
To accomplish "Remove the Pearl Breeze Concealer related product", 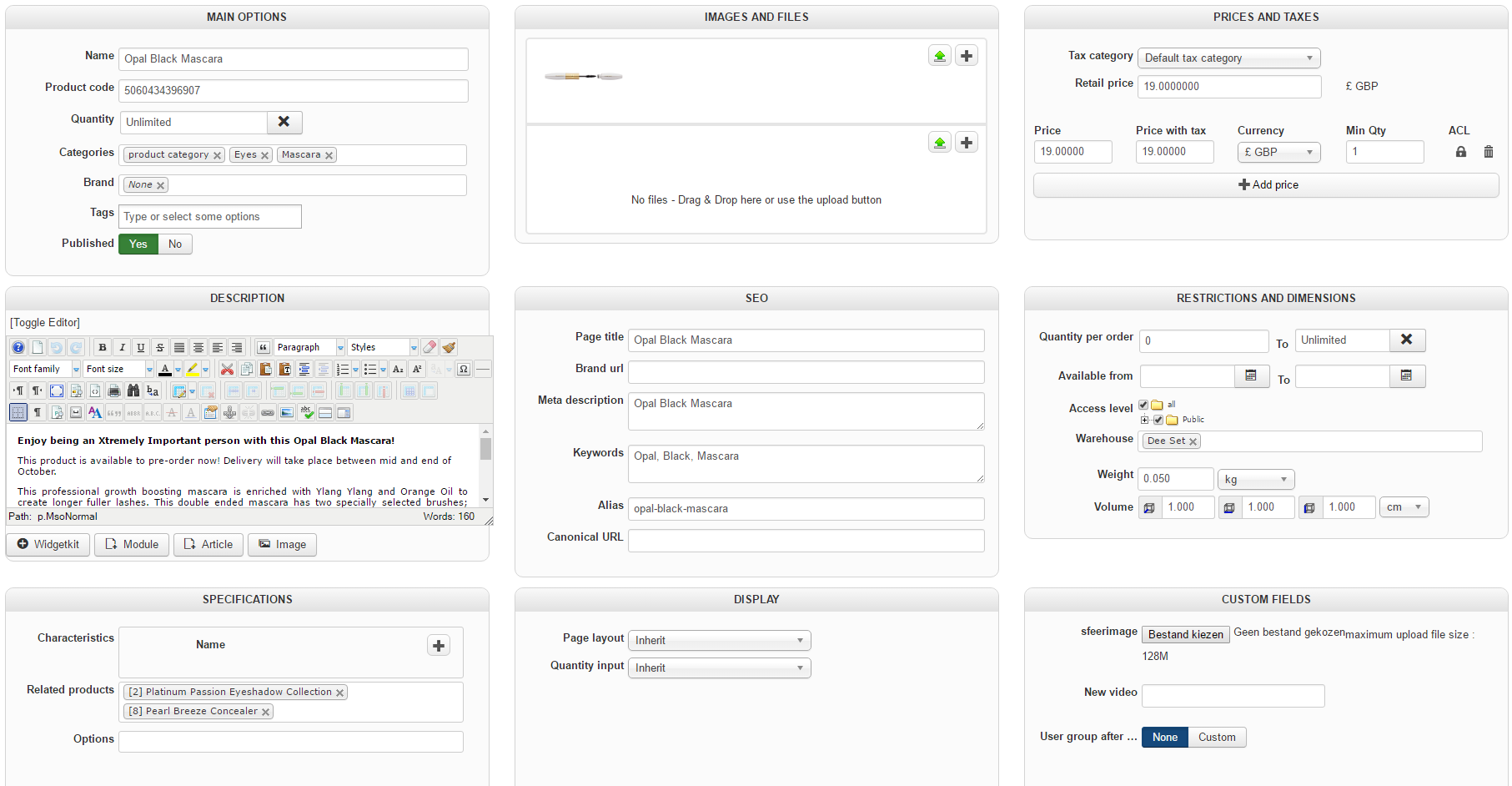I will (x=266, y=712).
